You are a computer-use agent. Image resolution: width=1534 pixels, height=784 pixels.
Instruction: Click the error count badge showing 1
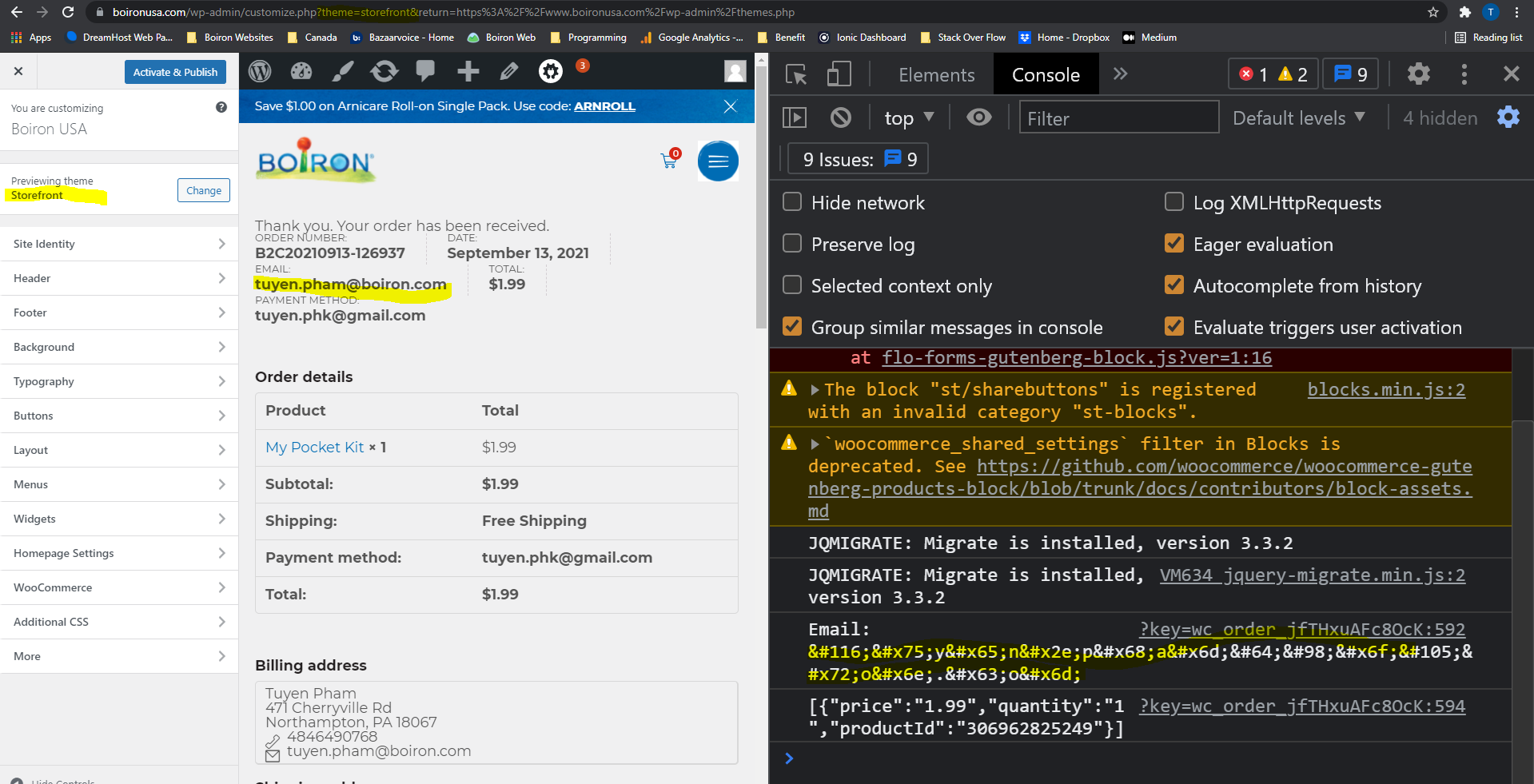(1253, 74)
